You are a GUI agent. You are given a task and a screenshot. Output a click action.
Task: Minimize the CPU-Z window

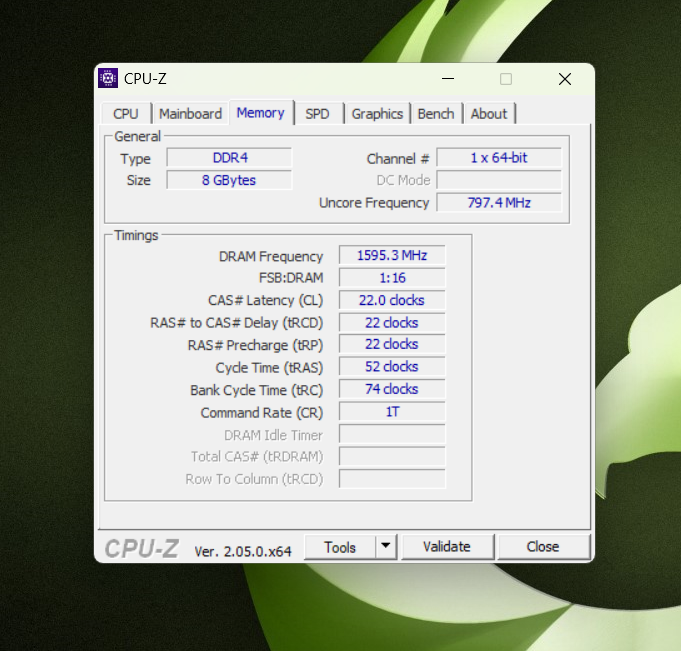coord(448,79)
